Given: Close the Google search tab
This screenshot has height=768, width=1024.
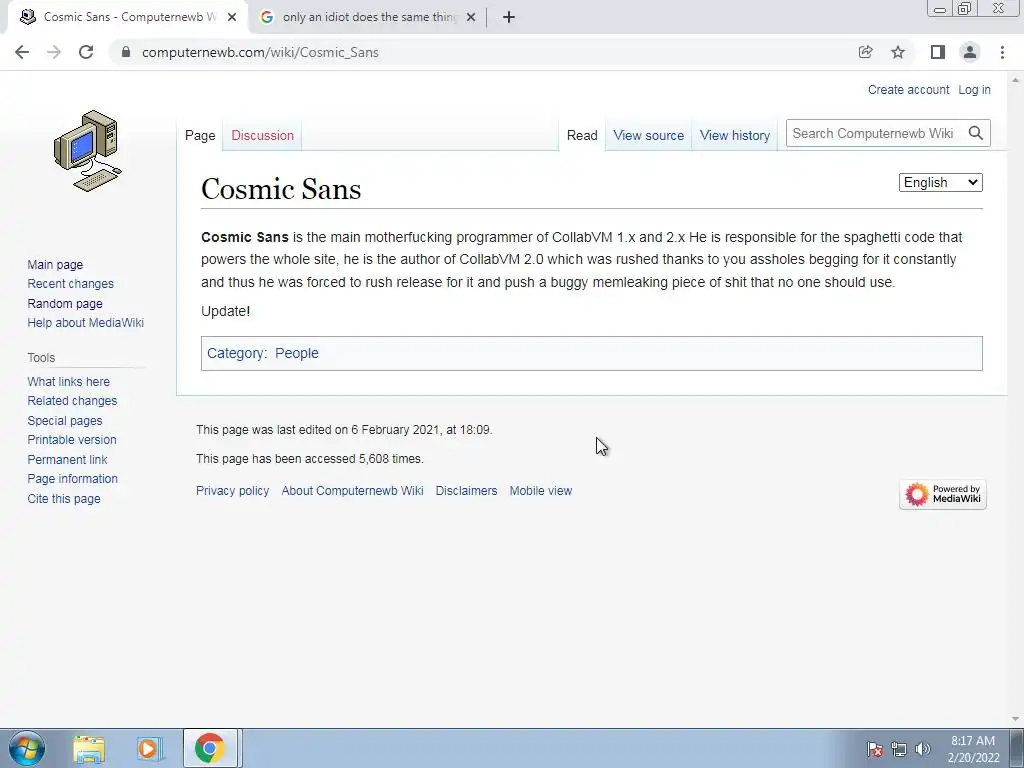Looking at the screenshot, I should [x=471, y=17].
